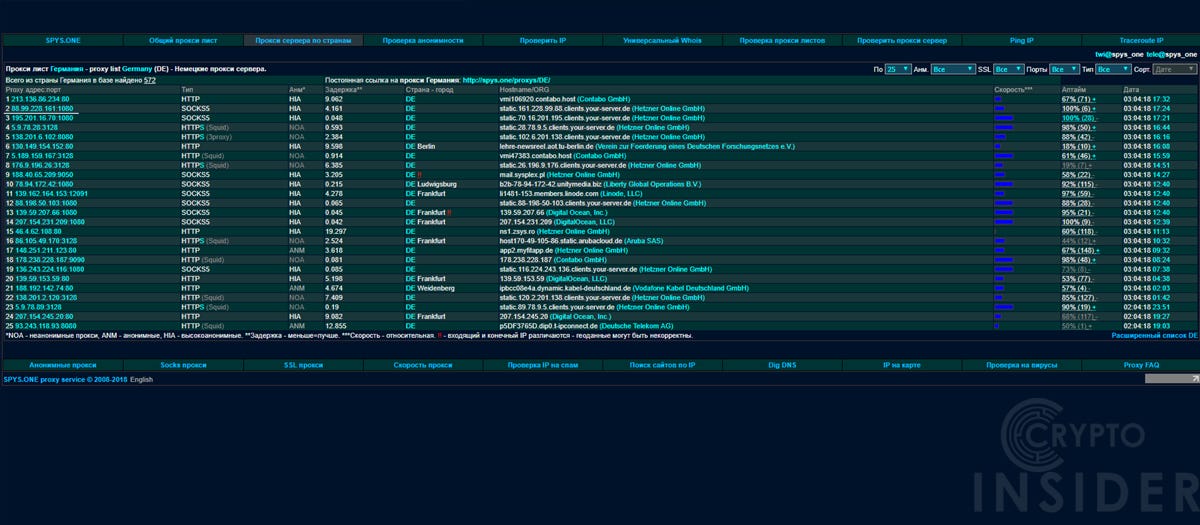Follow the twi@spys_one link

point(1118,53)
